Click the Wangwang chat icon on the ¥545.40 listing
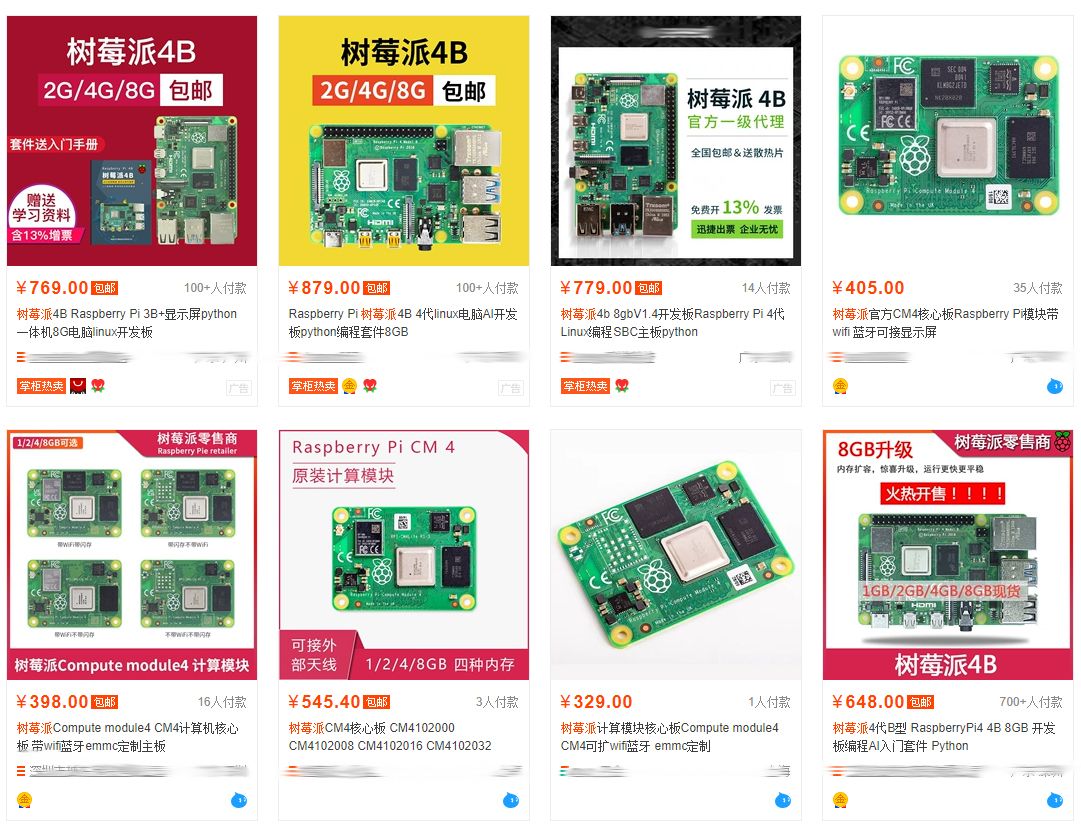 (x=511, y=800)
